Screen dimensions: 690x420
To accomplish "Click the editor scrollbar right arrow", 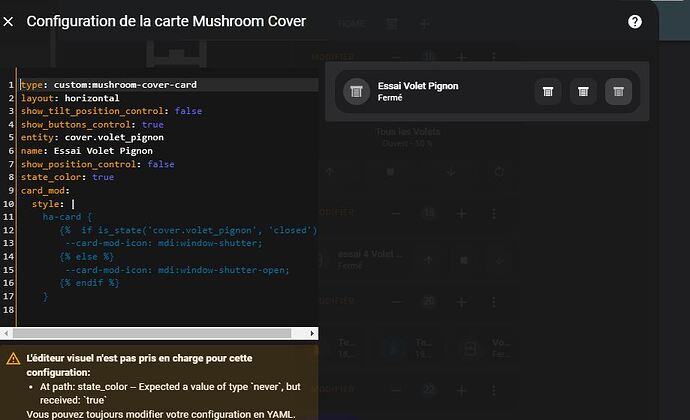I will (312, 334).
